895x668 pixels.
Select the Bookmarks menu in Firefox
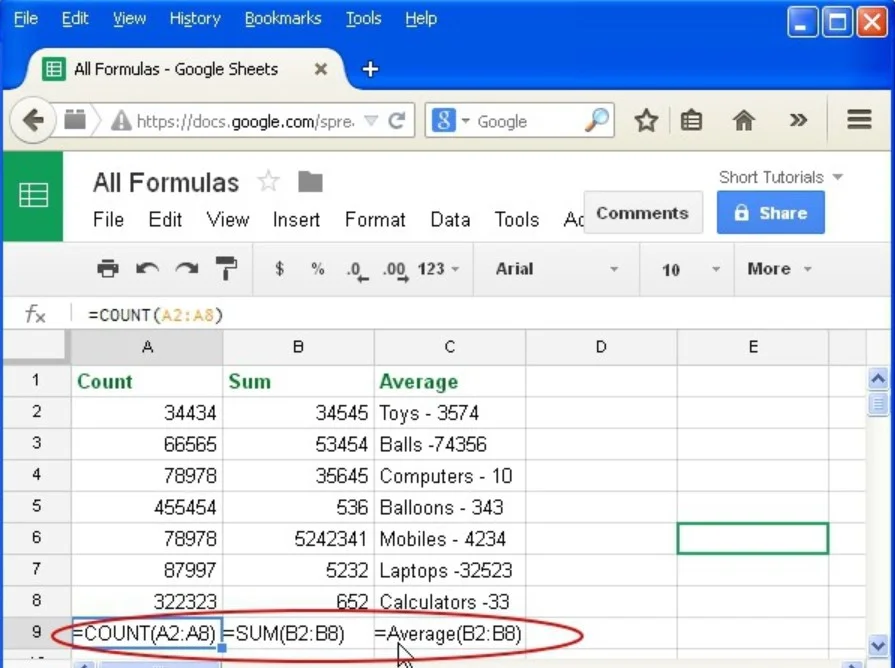click(x=283, y=18)
